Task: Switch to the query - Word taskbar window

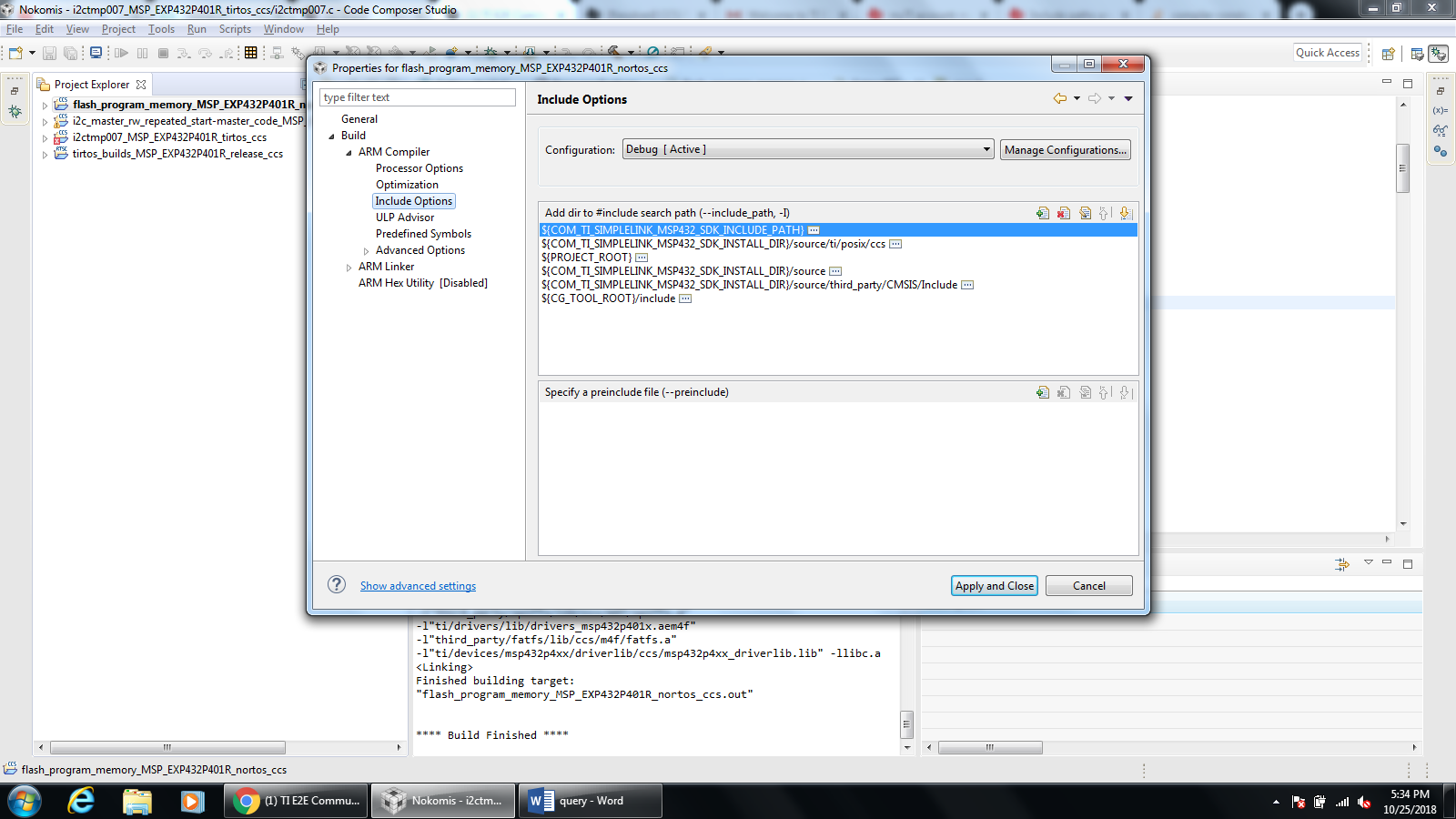Action: [x=590, y=801]
